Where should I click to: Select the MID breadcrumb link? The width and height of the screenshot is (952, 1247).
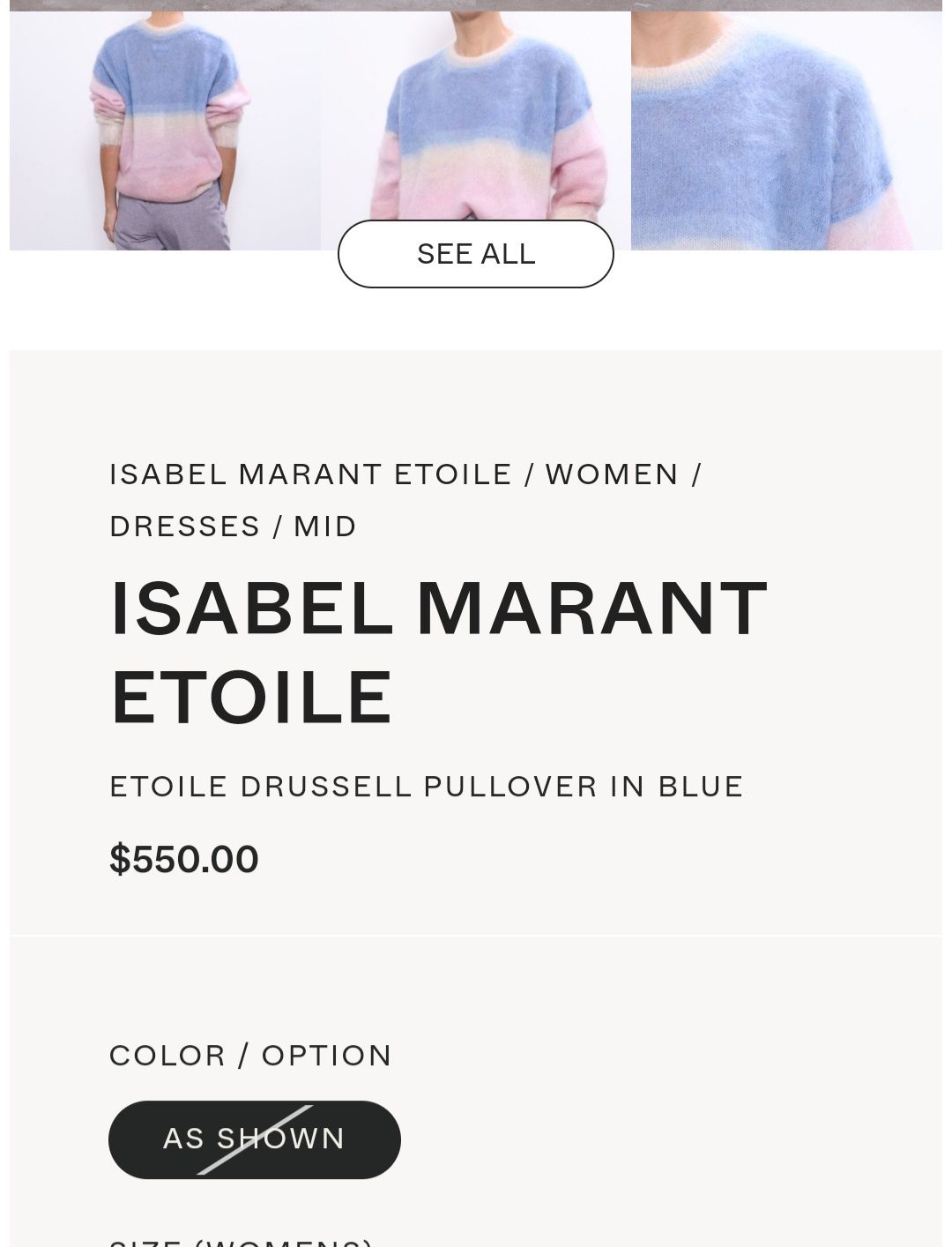(x=325, y=526)
